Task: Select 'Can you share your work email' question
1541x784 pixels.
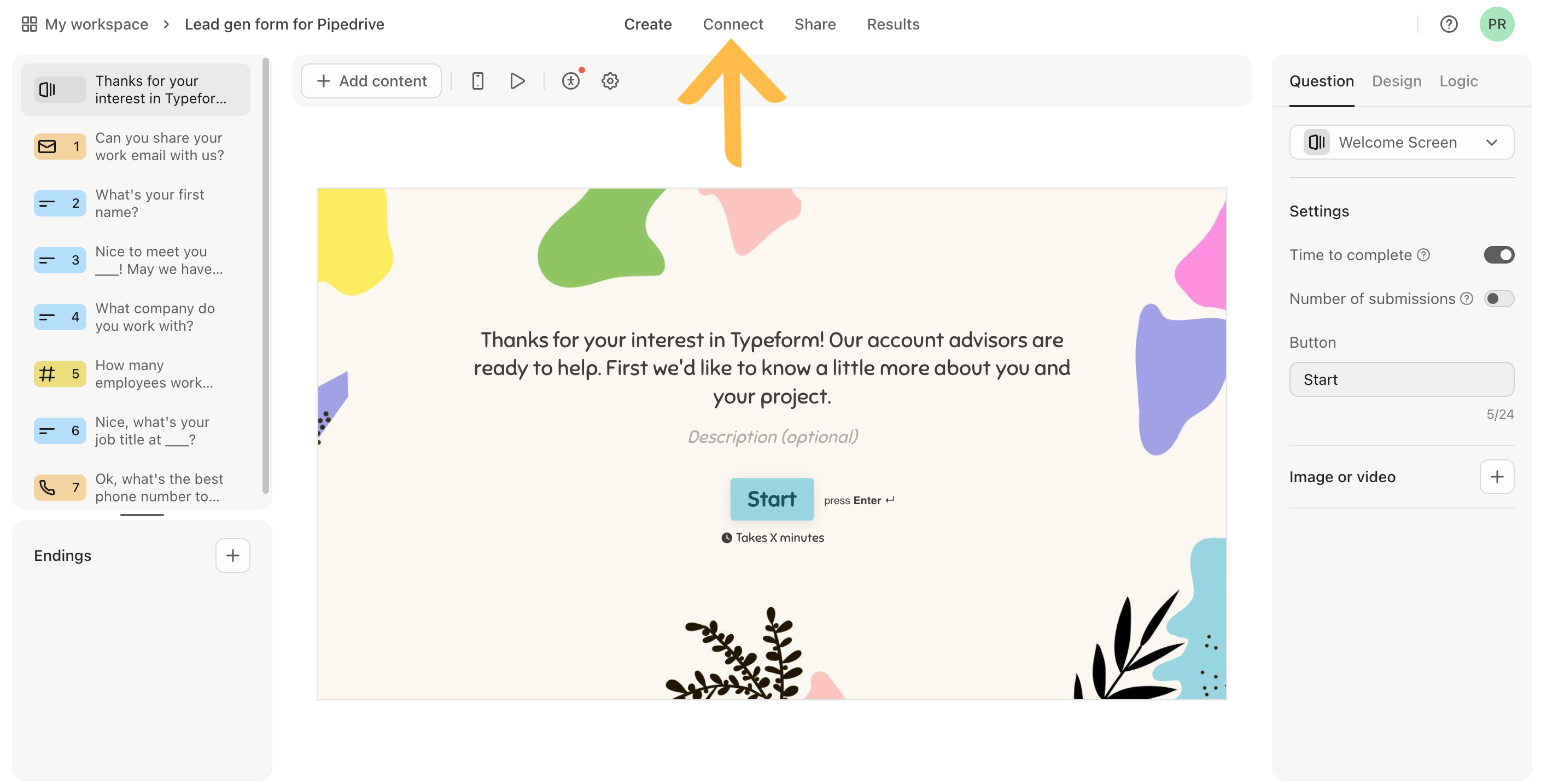Action: pyautogui.click(x=135, y=147)
